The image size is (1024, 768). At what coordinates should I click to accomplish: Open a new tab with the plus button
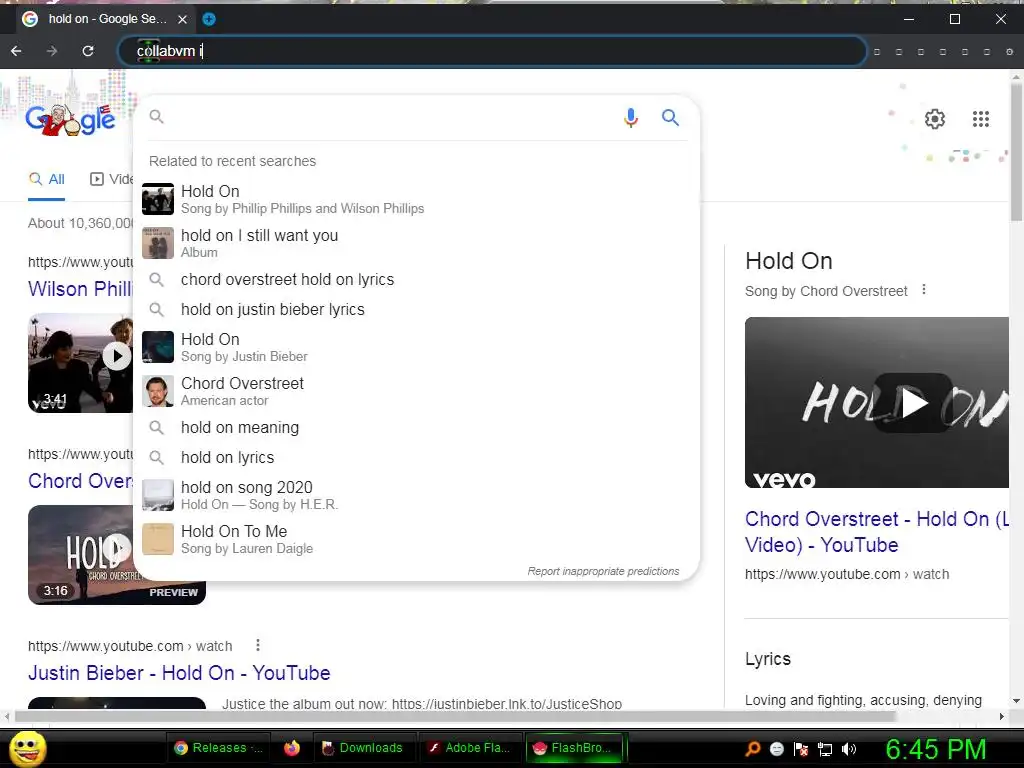pos(209,19)
